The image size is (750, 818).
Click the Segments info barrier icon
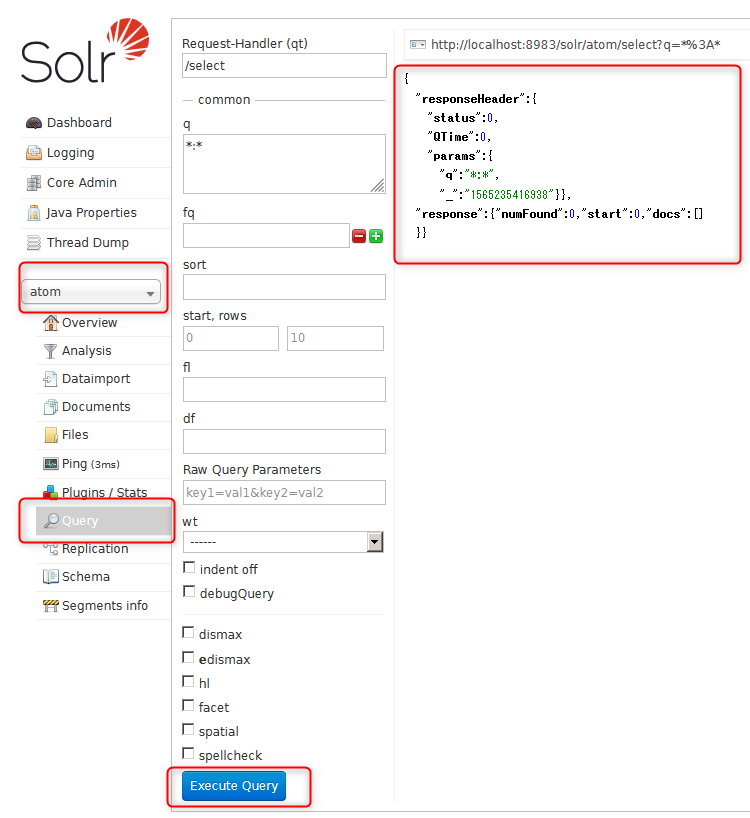pyautogui.click(x=51, y=606)
